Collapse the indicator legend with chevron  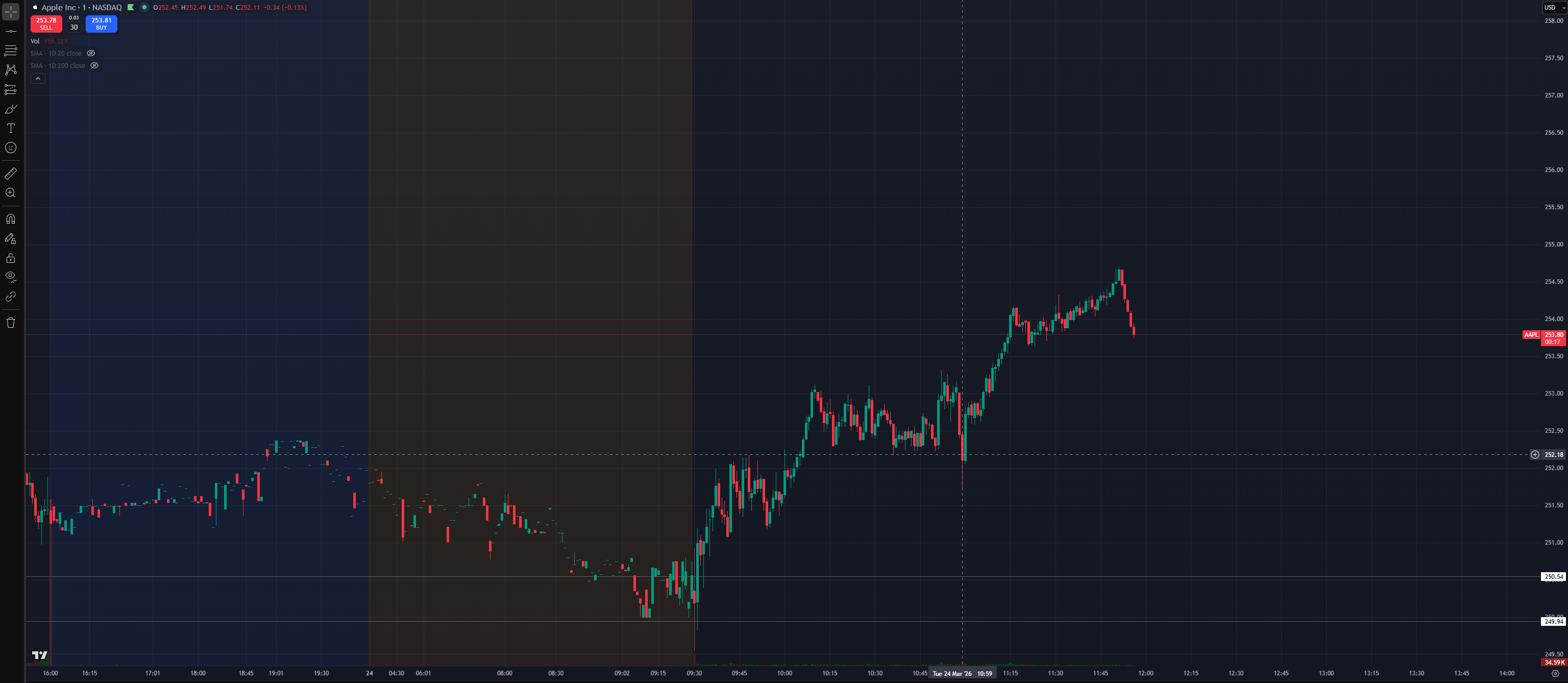click(x=38, y=79)
